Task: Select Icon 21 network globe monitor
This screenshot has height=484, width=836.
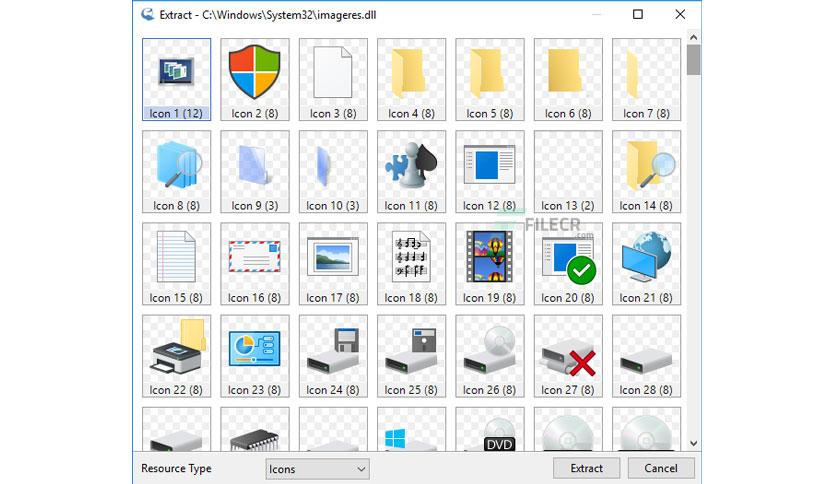Action: click(647, 264)
